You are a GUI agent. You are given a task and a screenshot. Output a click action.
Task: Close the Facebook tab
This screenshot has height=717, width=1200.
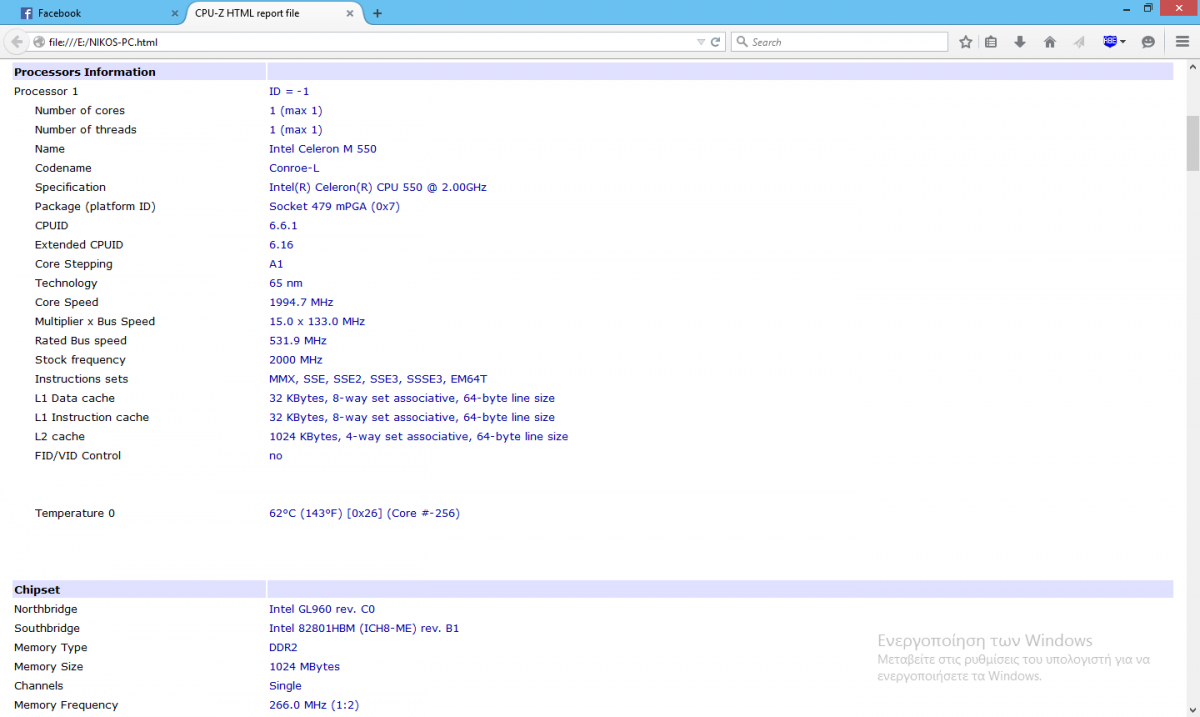point(174,13)
